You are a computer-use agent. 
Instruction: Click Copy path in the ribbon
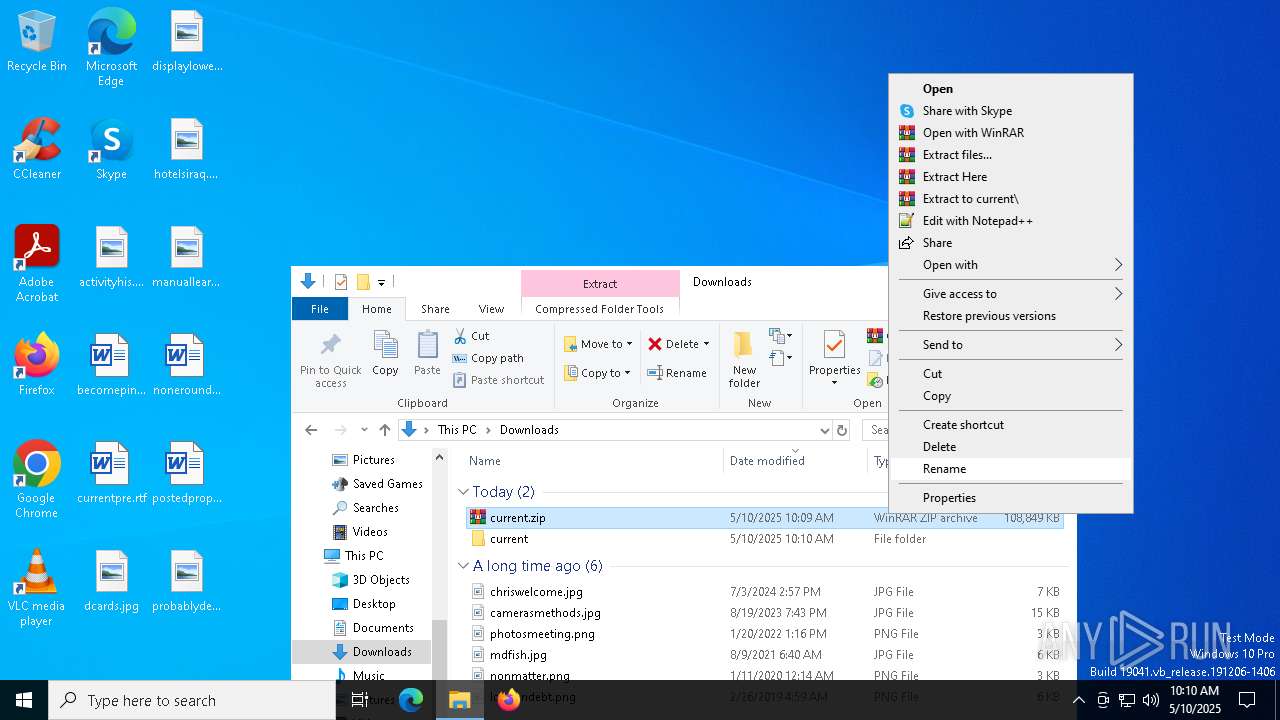point(488,358)
